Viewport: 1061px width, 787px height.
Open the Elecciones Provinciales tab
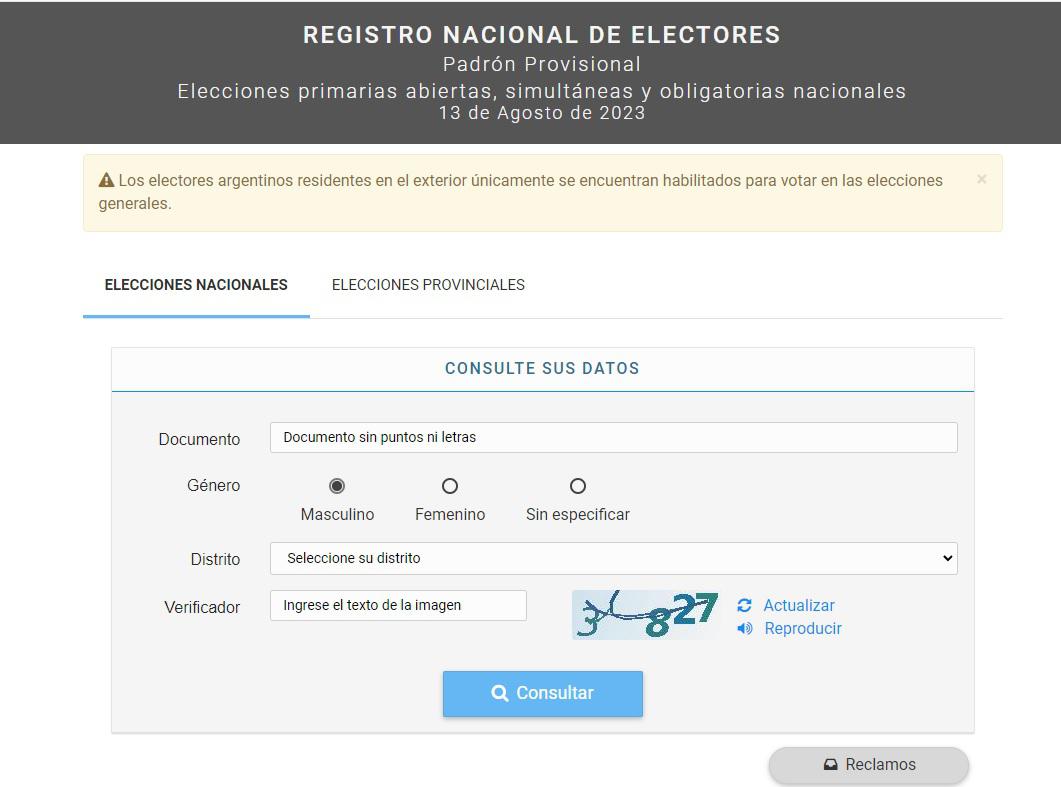point(428,285)
